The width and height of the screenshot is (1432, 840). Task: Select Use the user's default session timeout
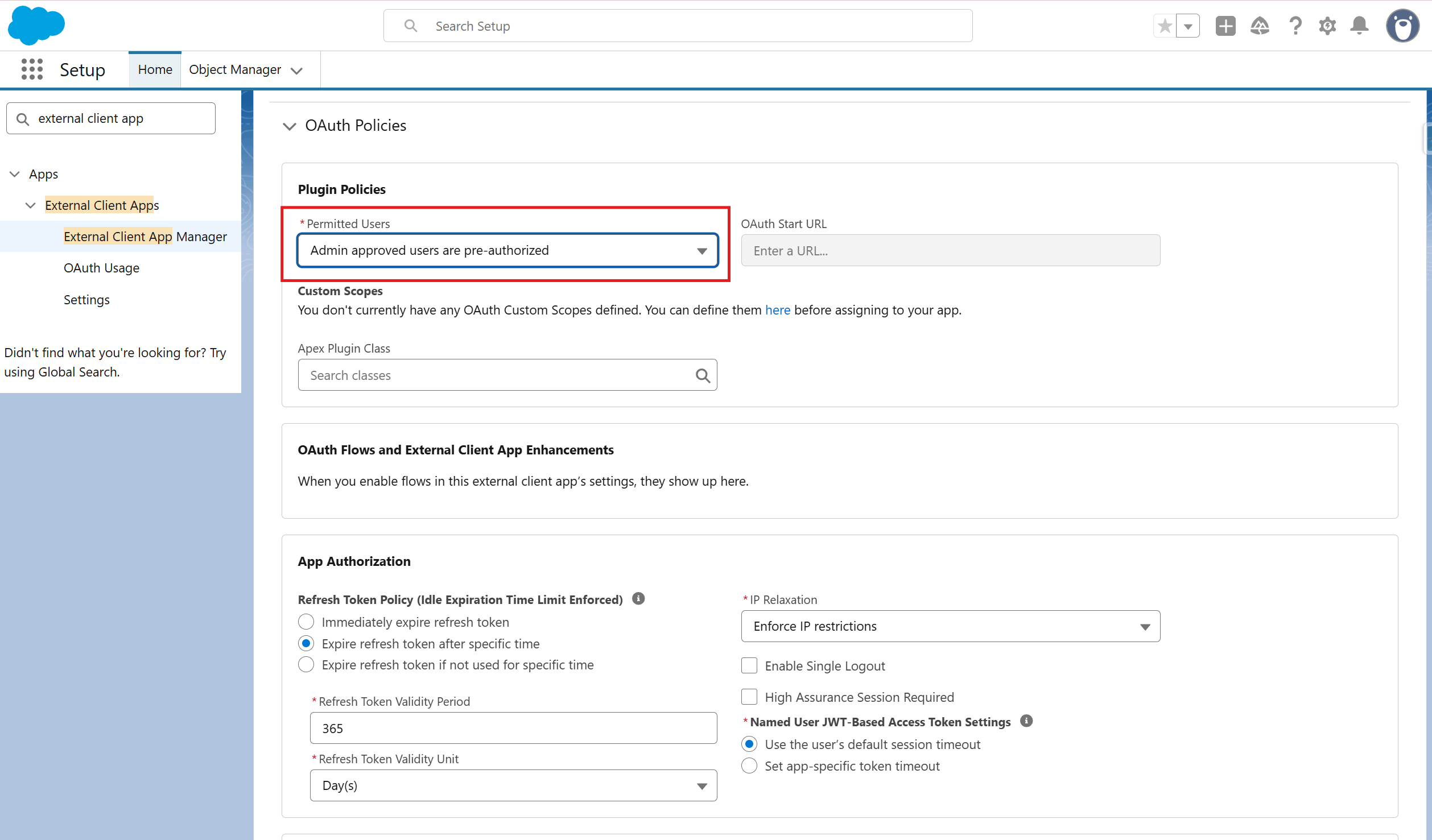pyautogui.click(x=749, y=744)
